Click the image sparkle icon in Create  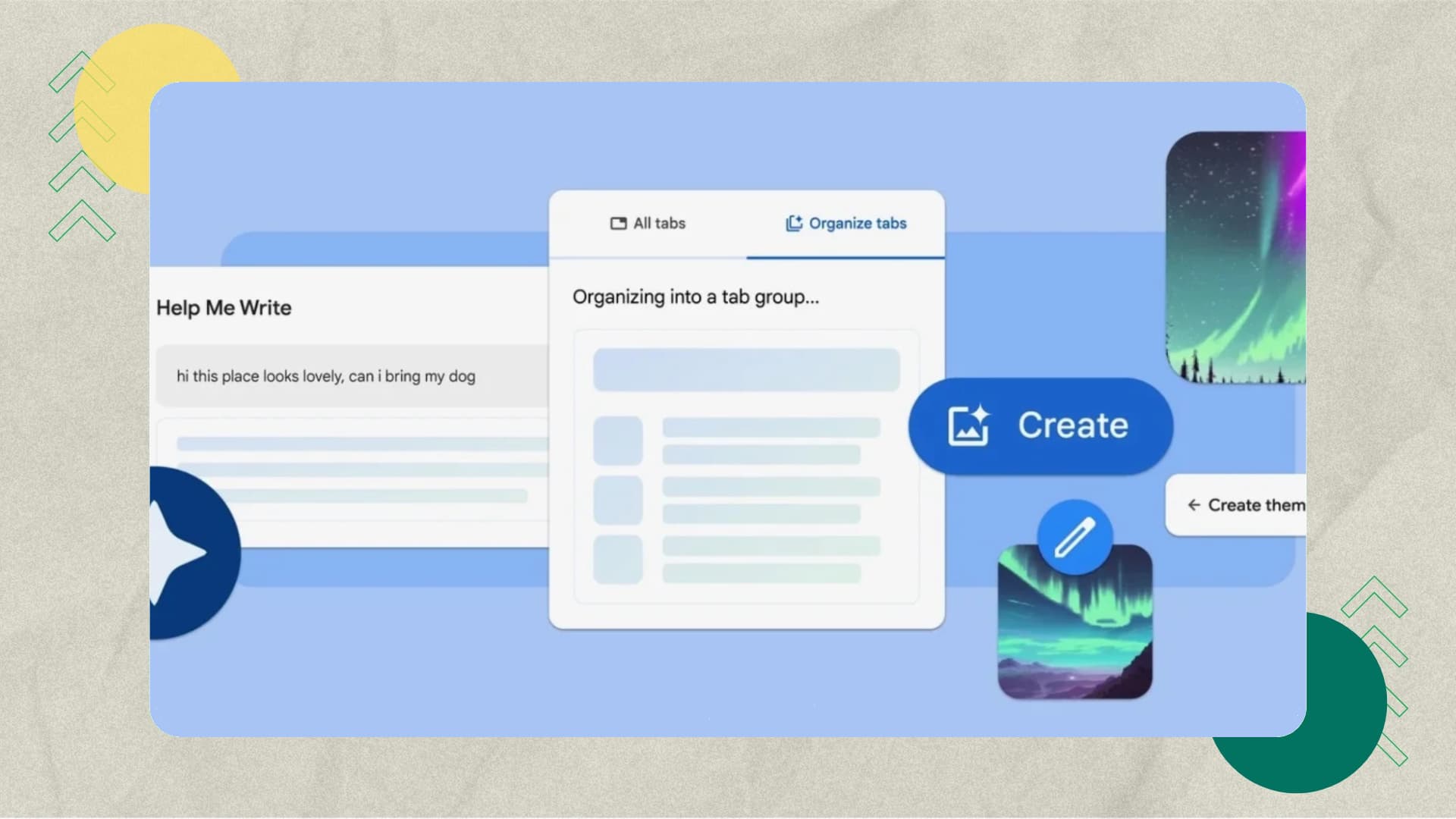click(x=968, y=425)
